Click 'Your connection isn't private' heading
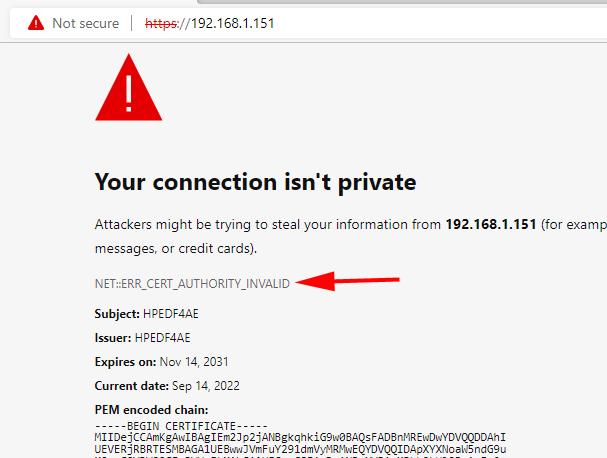607x458 pixels. 255,182
